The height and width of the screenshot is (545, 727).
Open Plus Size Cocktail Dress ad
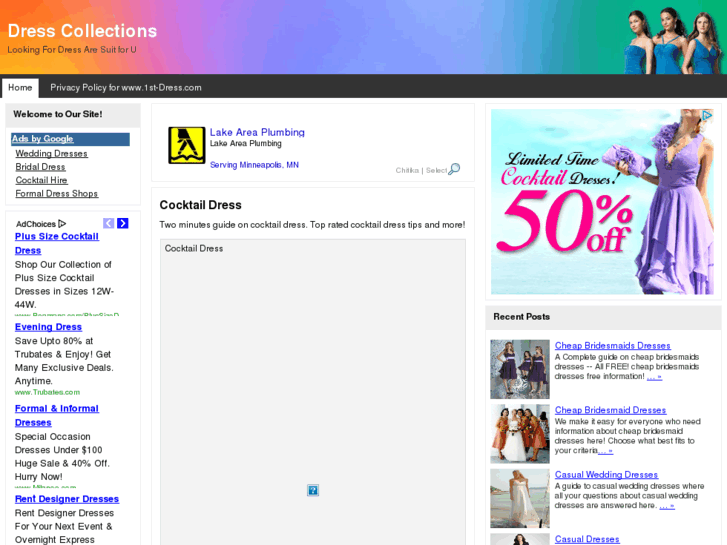tap(57, 244)
